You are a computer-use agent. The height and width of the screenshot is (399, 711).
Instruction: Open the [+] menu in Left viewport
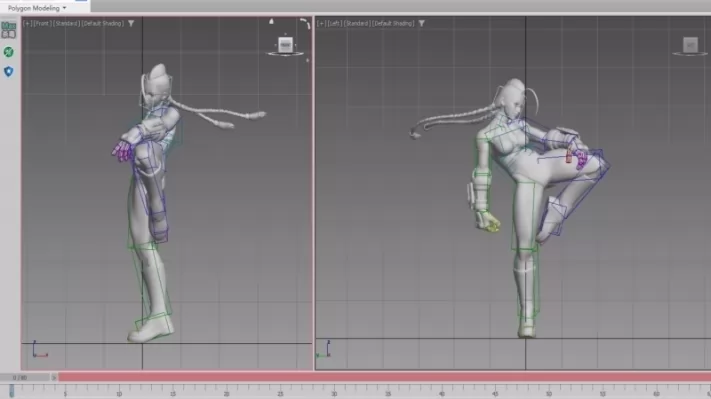321,23
